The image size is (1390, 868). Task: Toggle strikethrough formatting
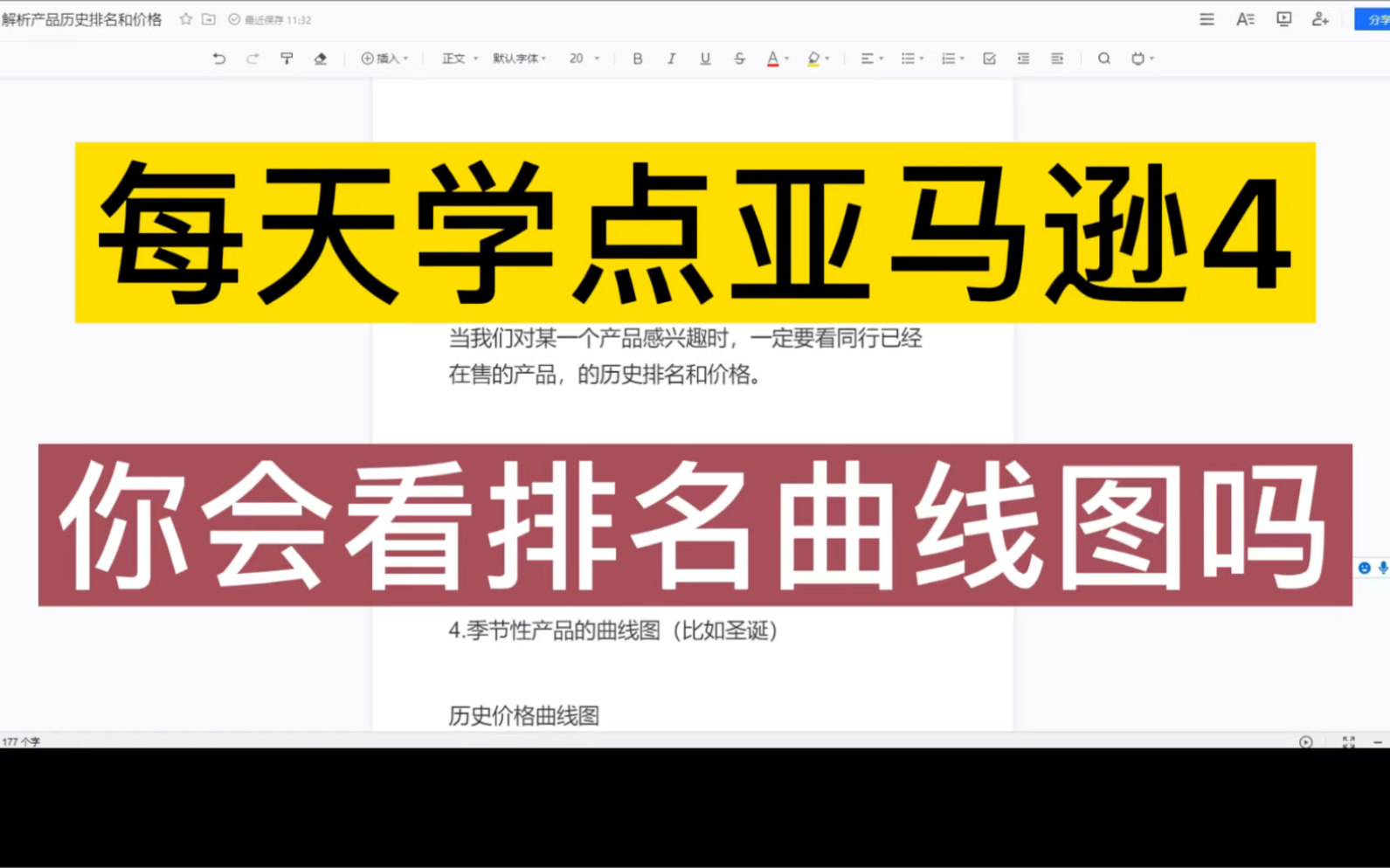[x=739, y=59]
